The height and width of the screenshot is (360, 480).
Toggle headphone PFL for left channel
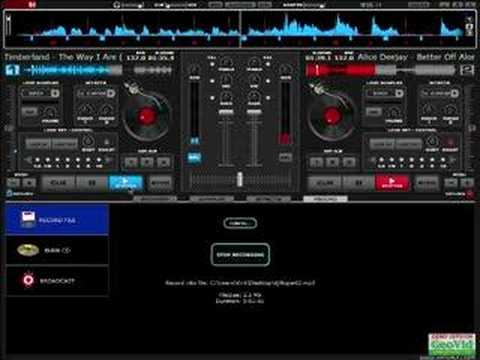click(x=194, y=157)
